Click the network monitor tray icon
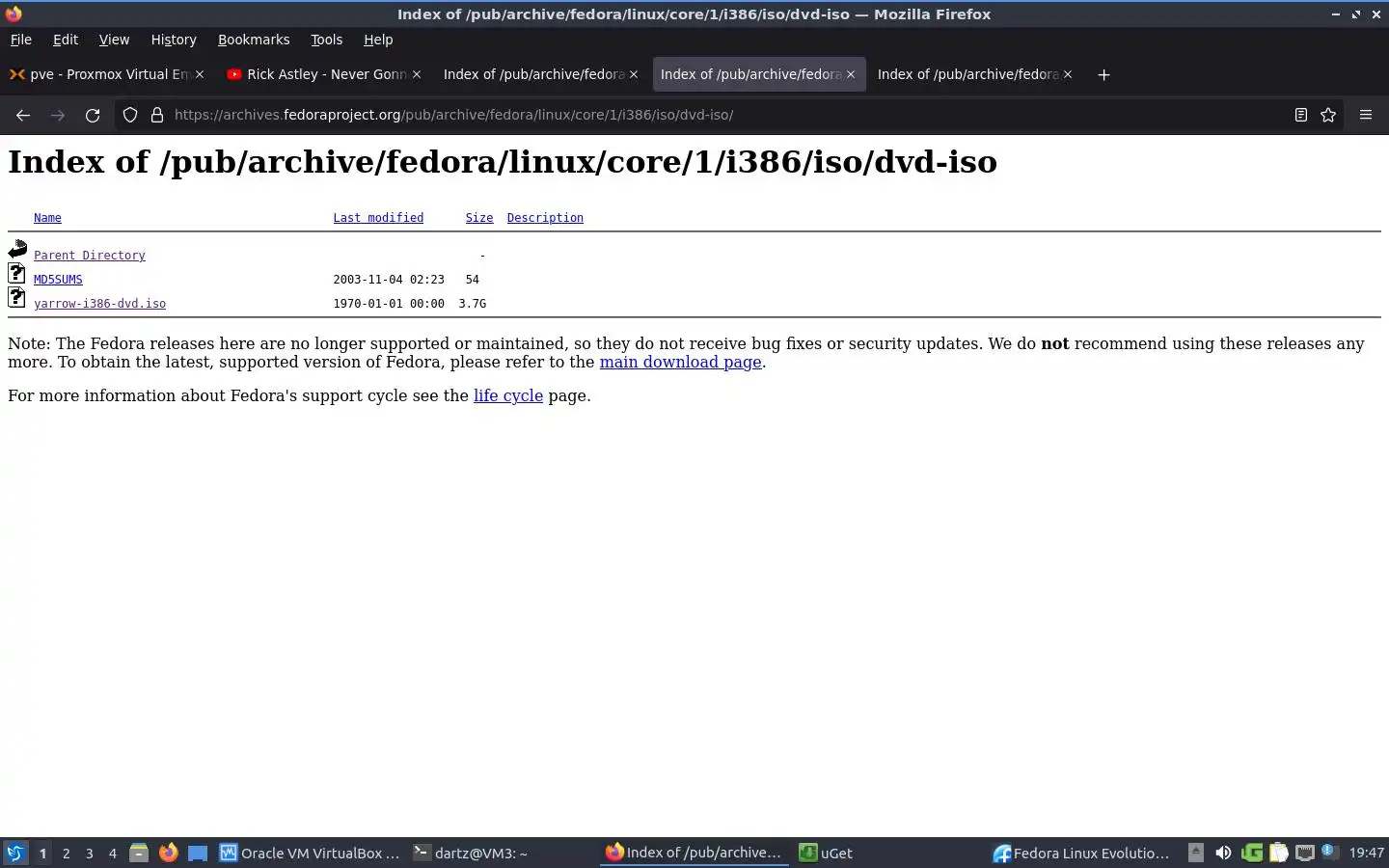Viewport: 1389px width, 868px height. coord(1305,853)
